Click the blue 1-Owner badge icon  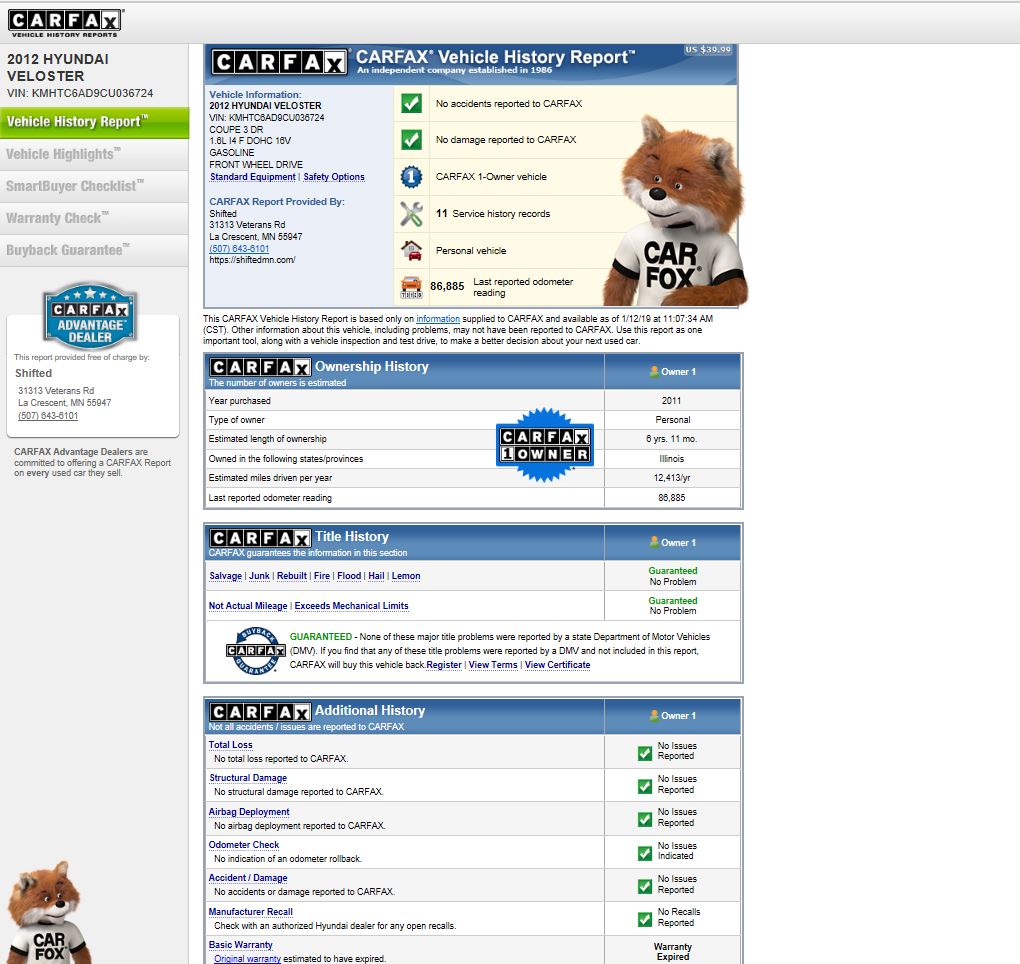point(411,177)
